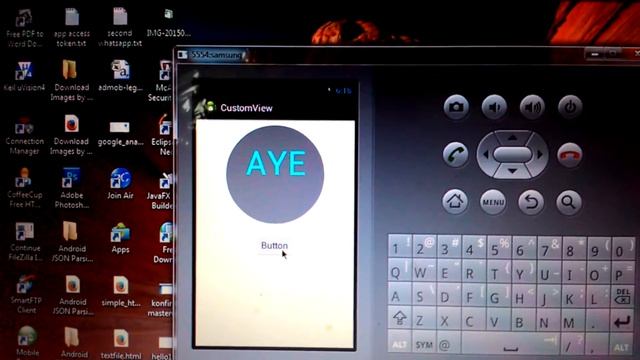The height and width of the screenshot is (360, 640).
Task: Click the D-pad down arrow
Action: point(512,171)
